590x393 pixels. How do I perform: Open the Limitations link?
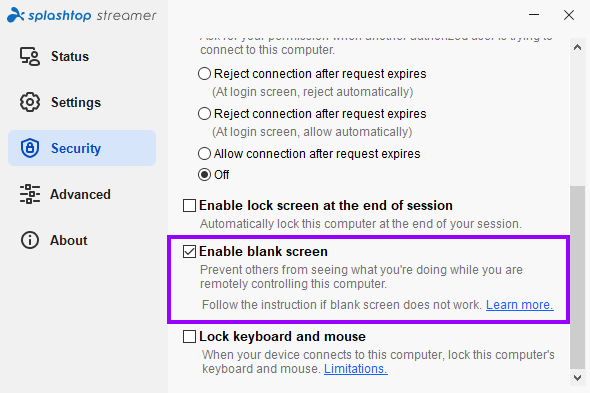[356, 369]
